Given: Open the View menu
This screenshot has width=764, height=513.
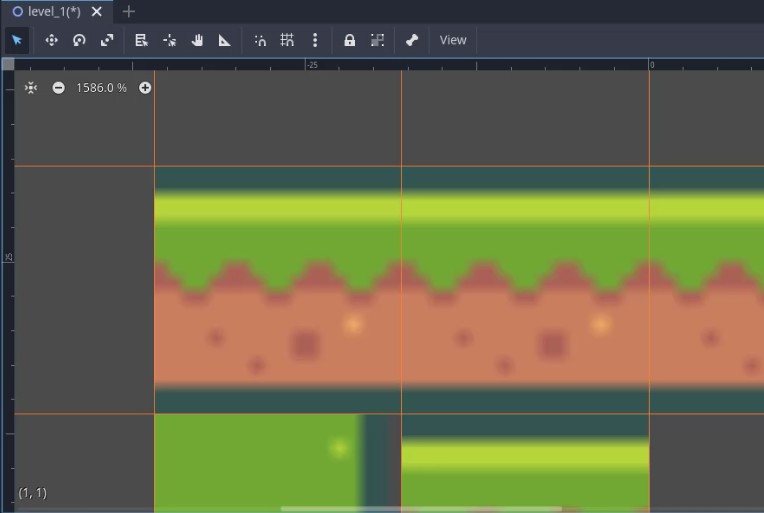Looking at the screenshot, I should click(x=453, y=40).
